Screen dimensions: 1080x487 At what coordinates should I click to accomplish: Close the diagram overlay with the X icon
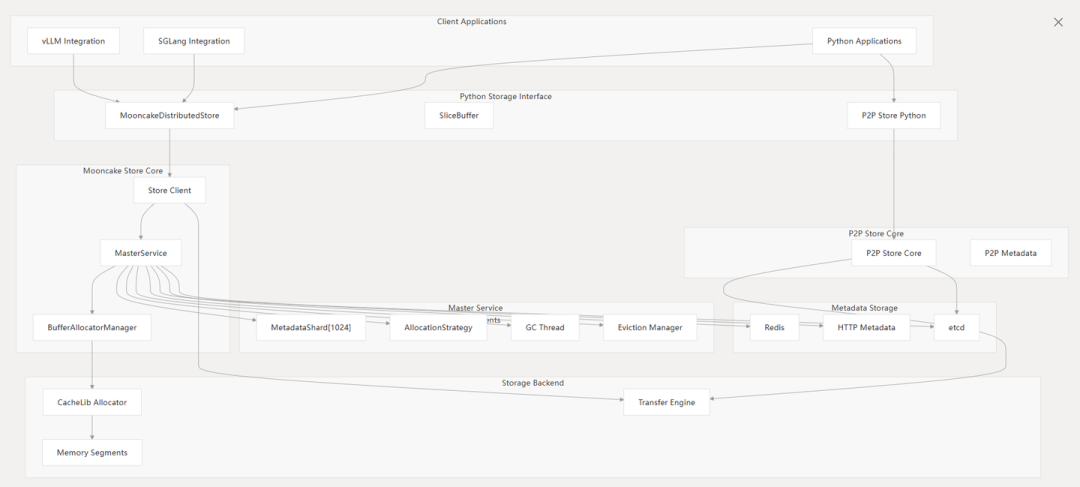(x=1058, y=22)
